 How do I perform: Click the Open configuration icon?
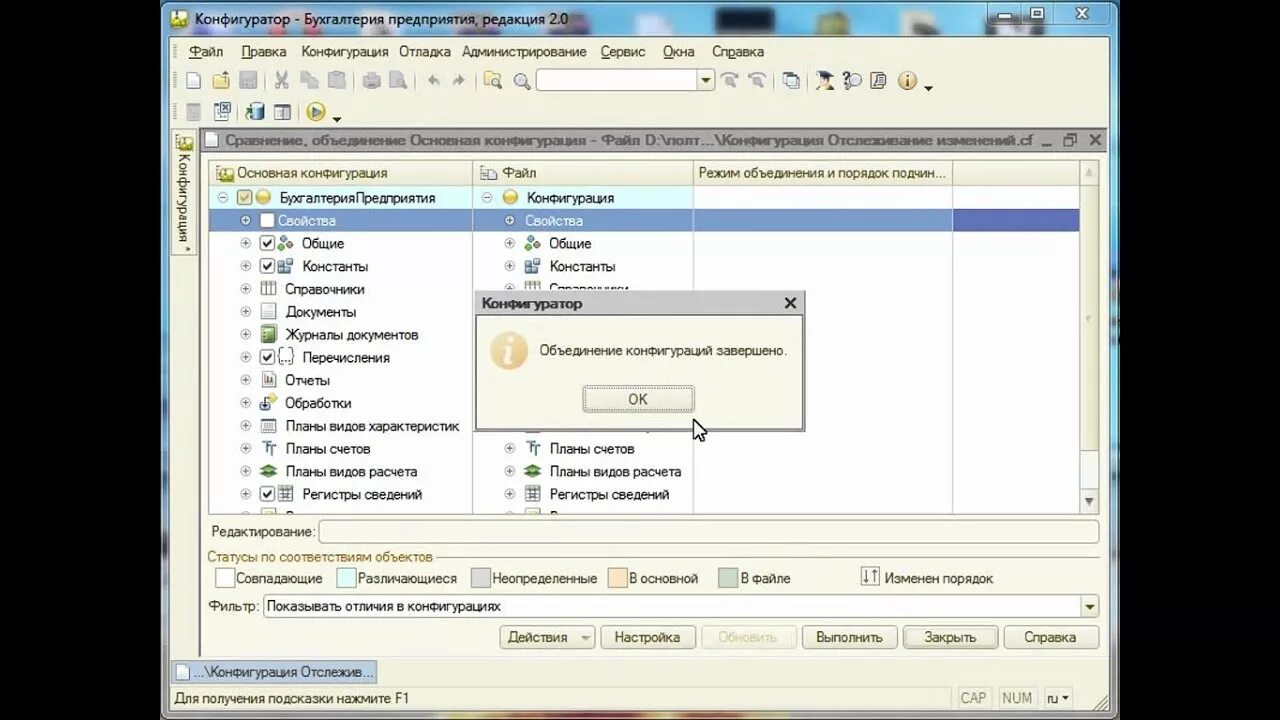pyautogui.click(x=194, y=112)
